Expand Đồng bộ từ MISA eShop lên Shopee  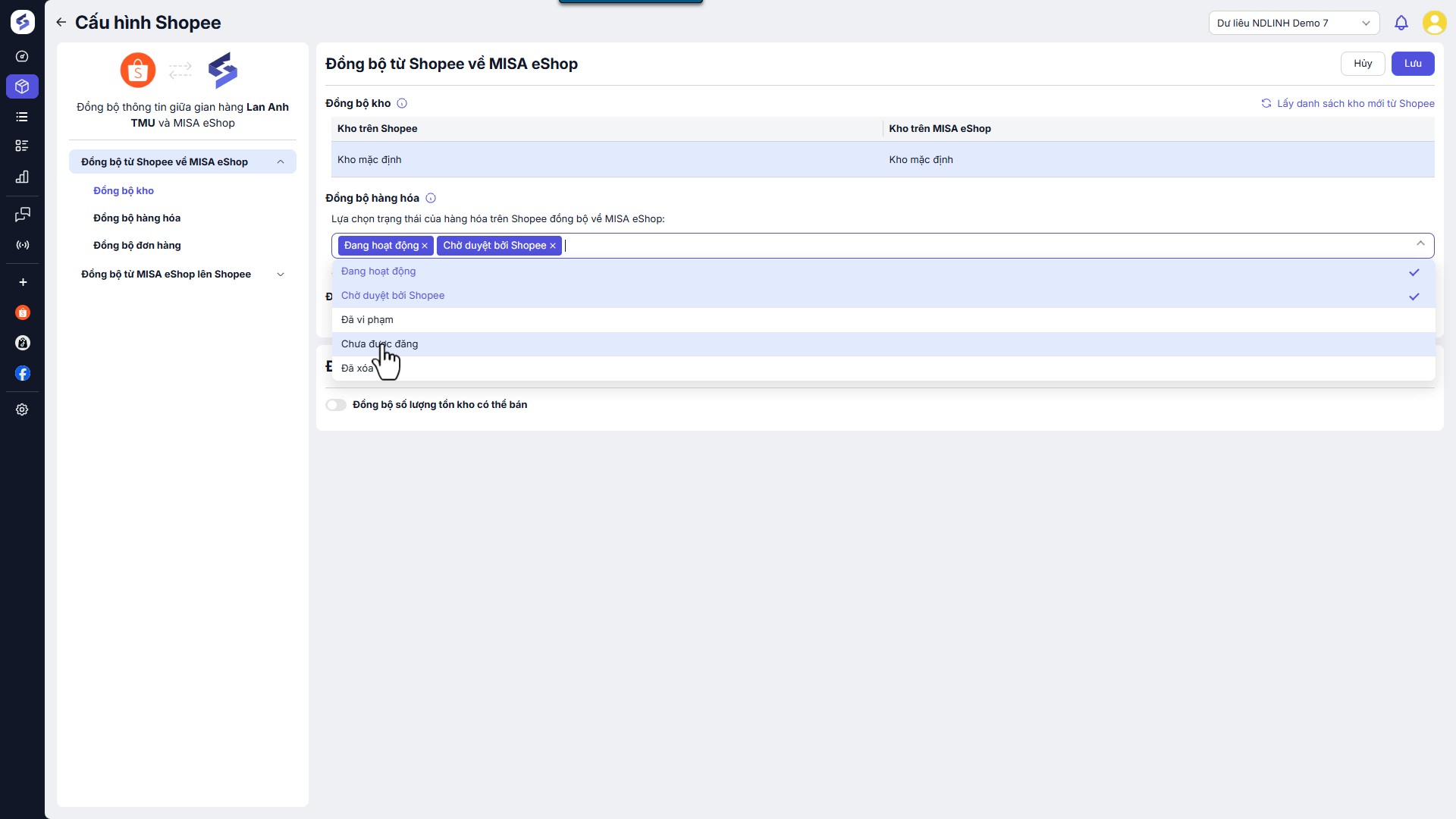pyautogui.click(x=182, y=275)
